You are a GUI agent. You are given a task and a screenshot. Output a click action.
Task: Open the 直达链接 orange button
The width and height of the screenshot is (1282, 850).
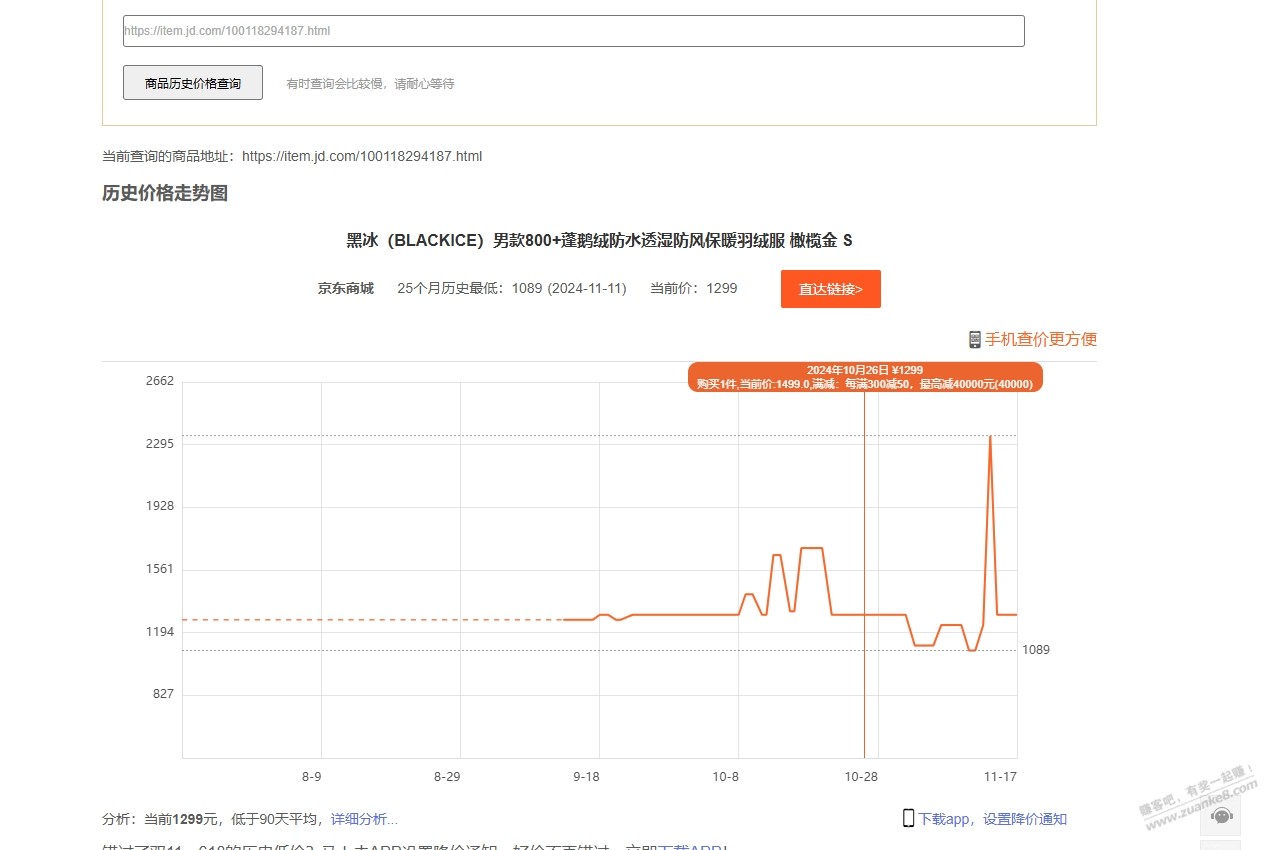point(831,289)
